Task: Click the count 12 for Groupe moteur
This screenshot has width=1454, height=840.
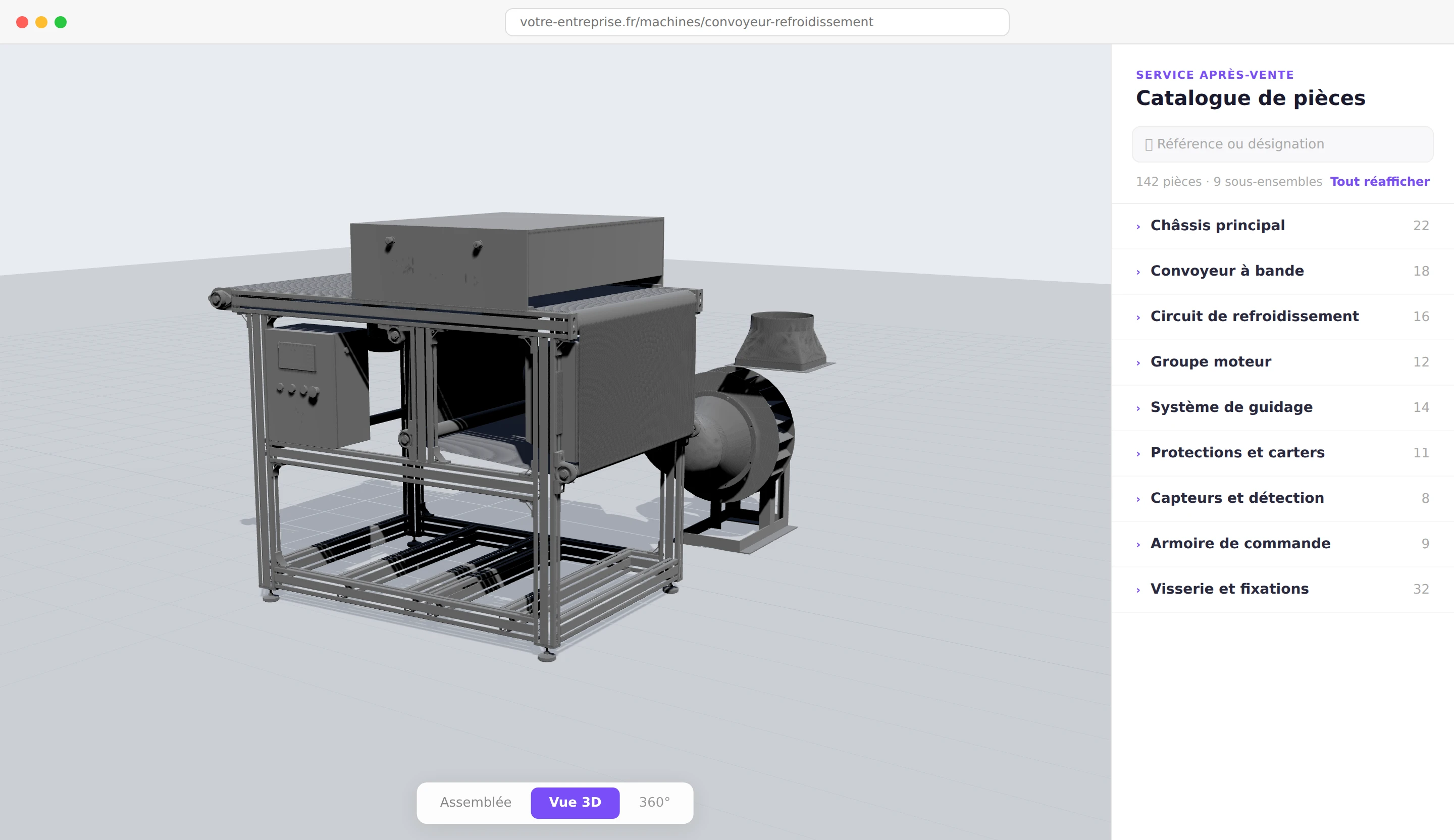Action: coord(1421,362)
